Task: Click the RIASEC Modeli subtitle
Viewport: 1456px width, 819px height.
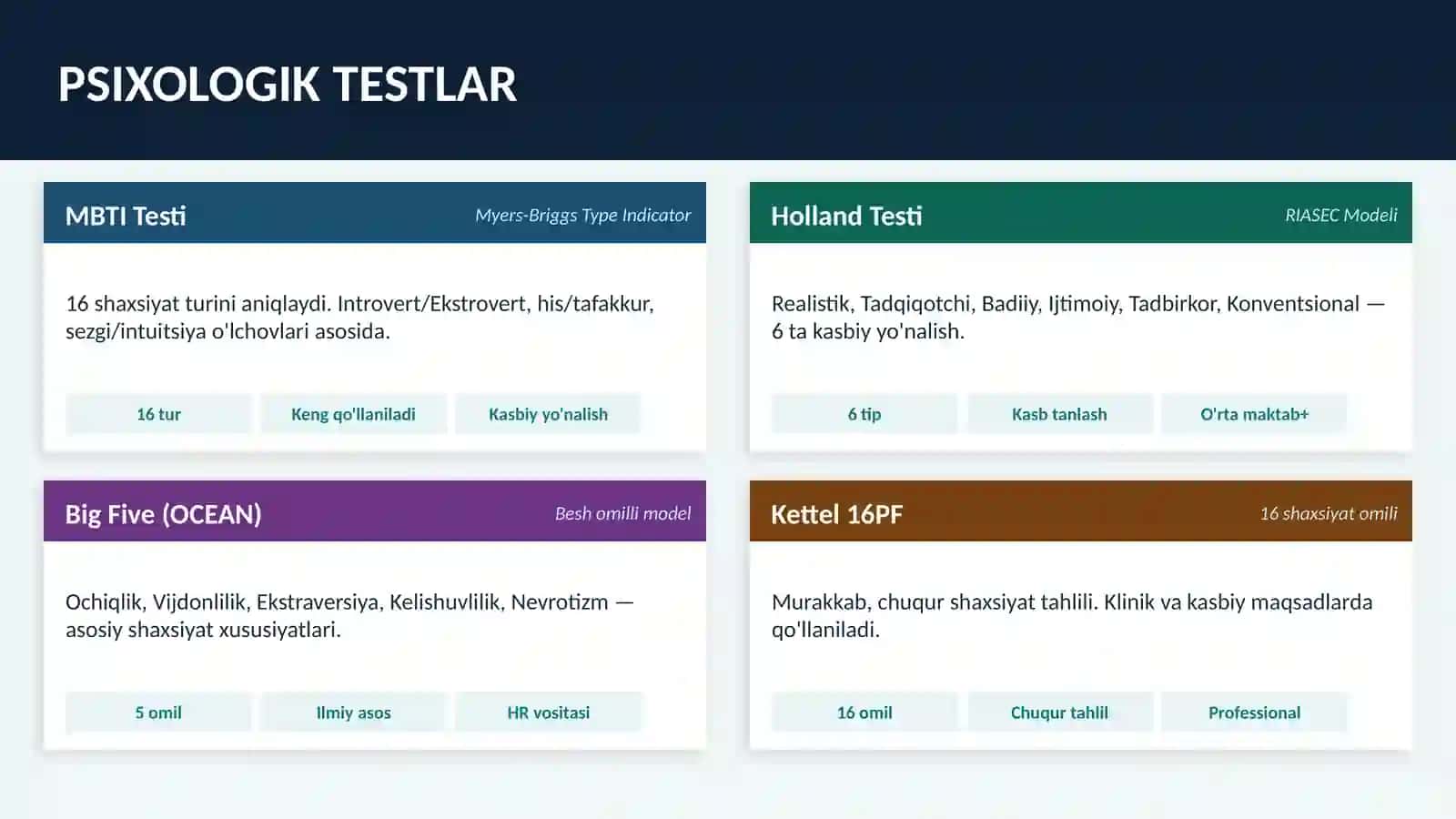Action: (1341, 215)
